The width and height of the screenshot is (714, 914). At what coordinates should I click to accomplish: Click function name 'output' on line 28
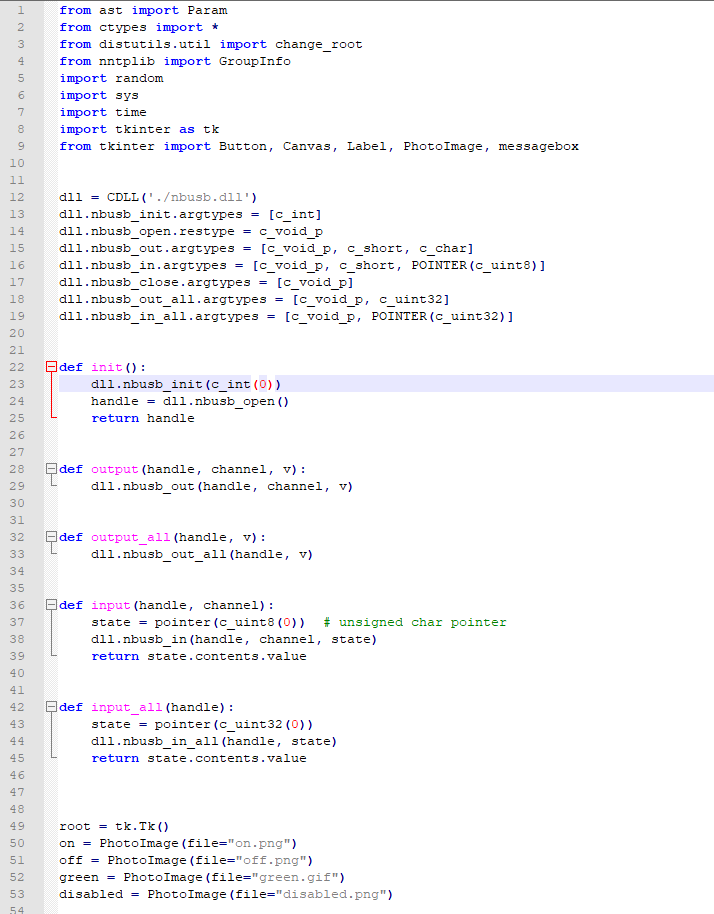point(115,469)
